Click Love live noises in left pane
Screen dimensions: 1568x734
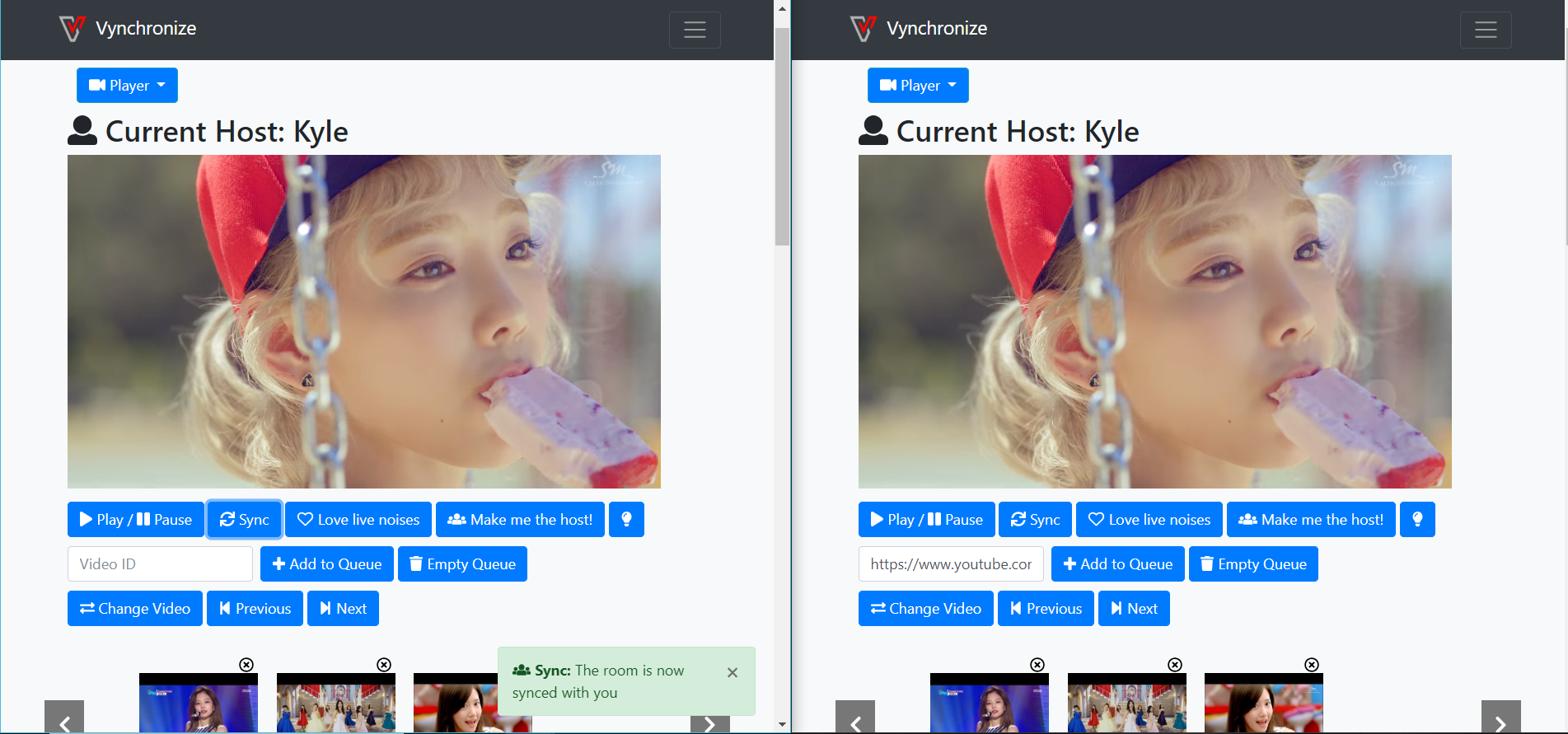(x=358, y=520)
